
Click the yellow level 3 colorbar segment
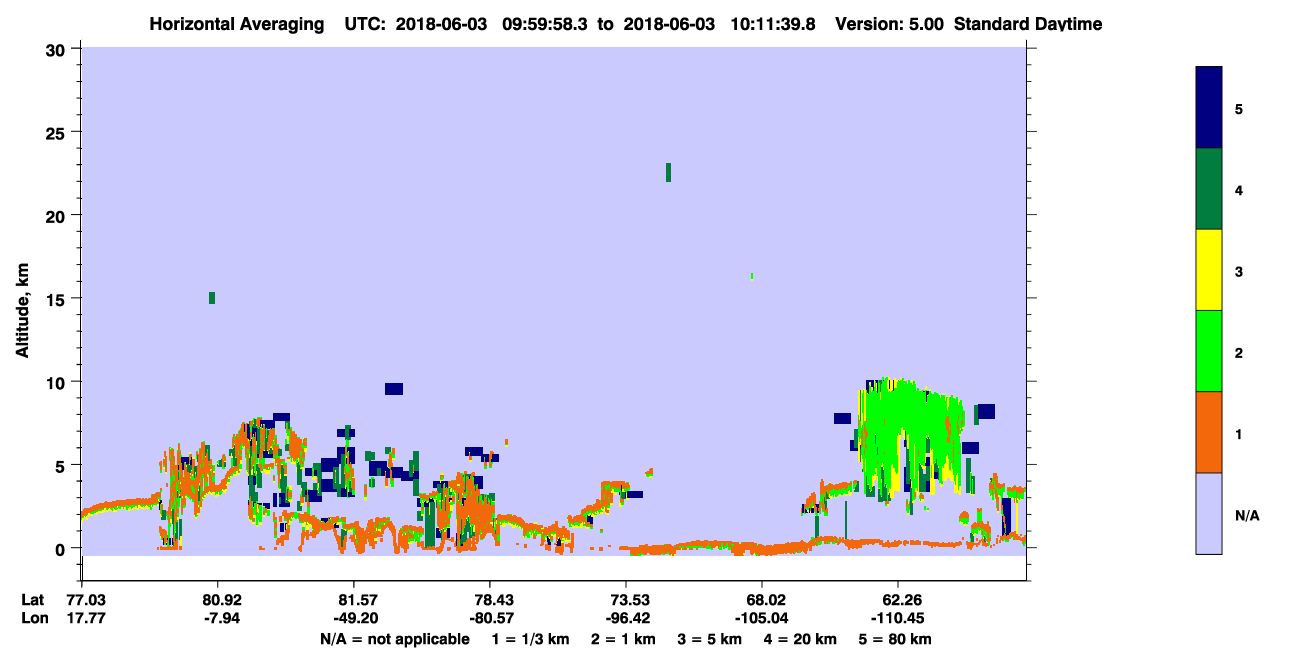click(1209, 270)
